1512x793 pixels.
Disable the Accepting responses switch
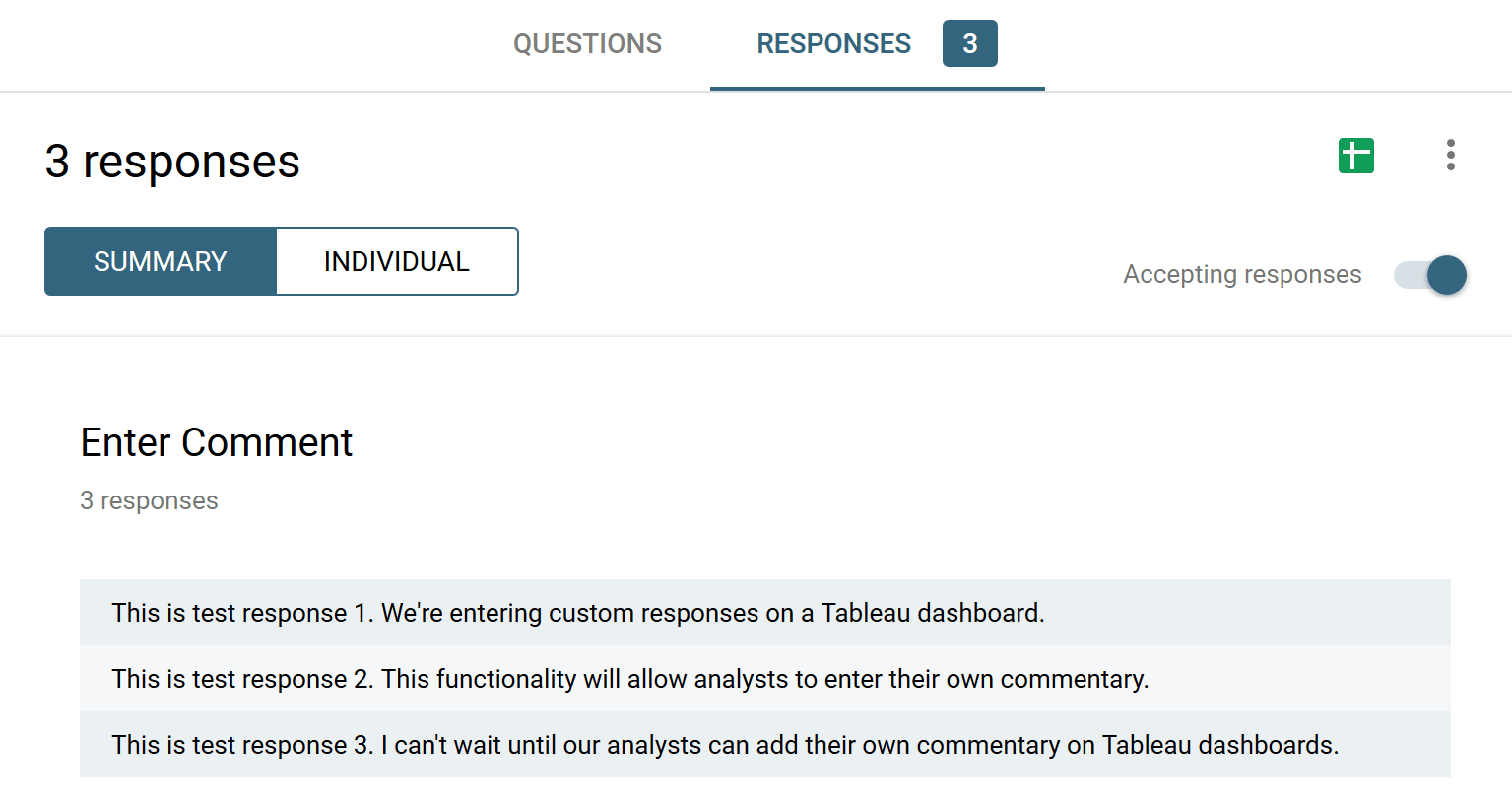click(x=1430, y=275)
